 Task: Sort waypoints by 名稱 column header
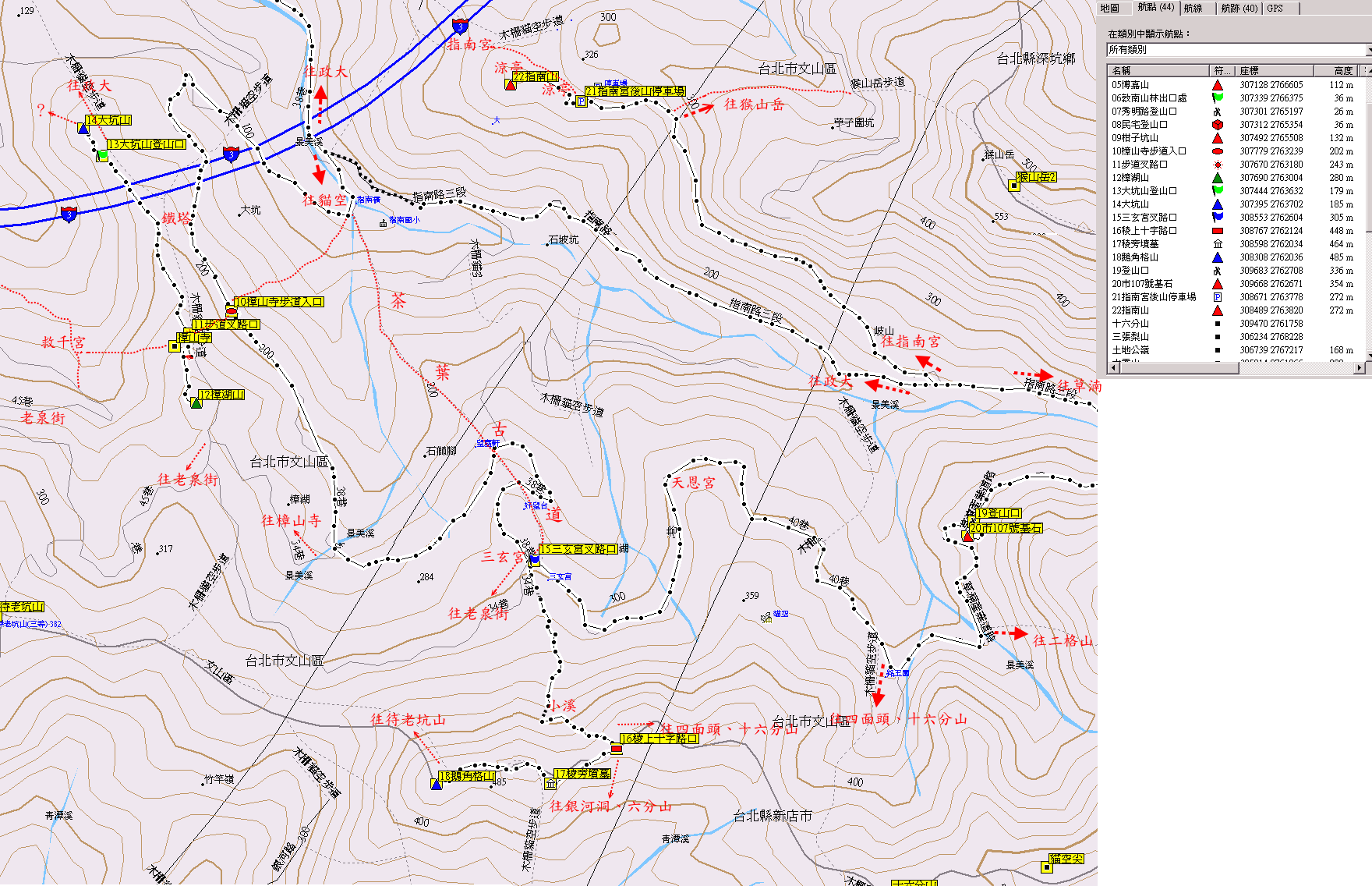point(1157,71)
